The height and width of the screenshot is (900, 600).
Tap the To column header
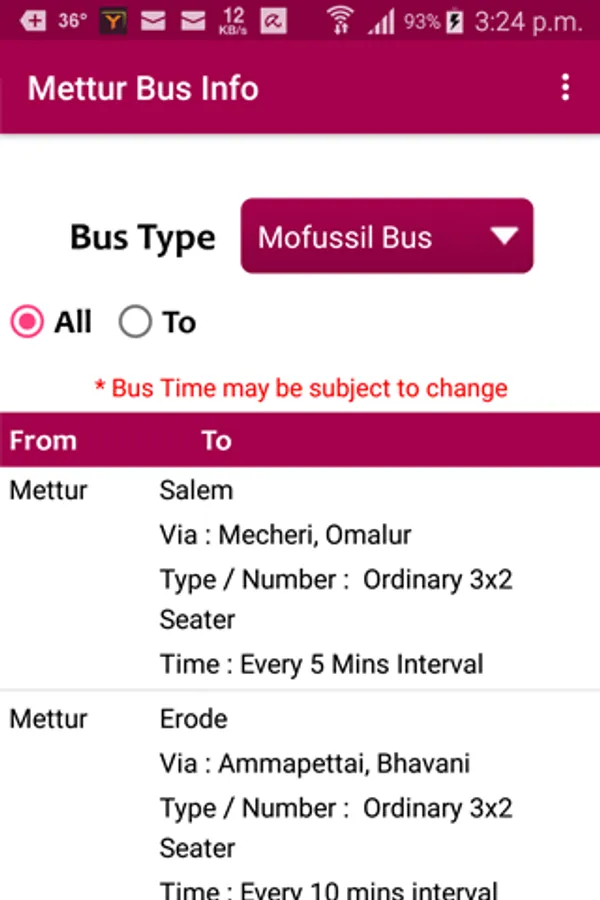tap(216, 441)
